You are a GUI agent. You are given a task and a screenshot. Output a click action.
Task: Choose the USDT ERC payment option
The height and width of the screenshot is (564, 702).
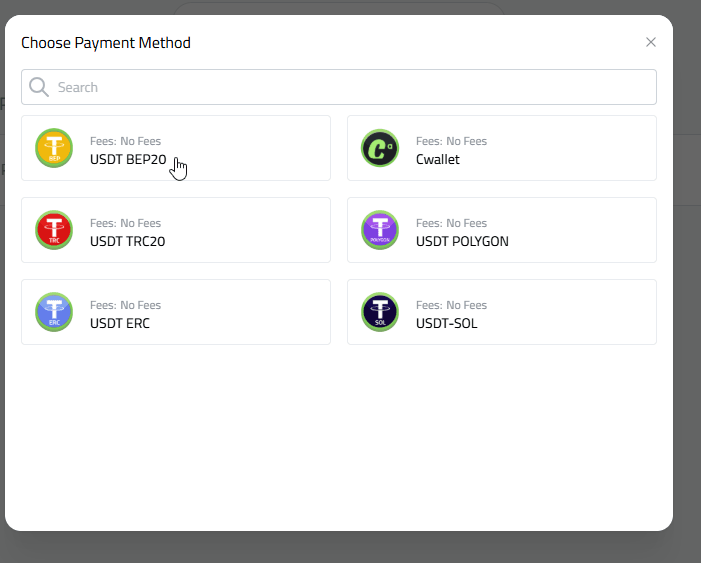176,312
